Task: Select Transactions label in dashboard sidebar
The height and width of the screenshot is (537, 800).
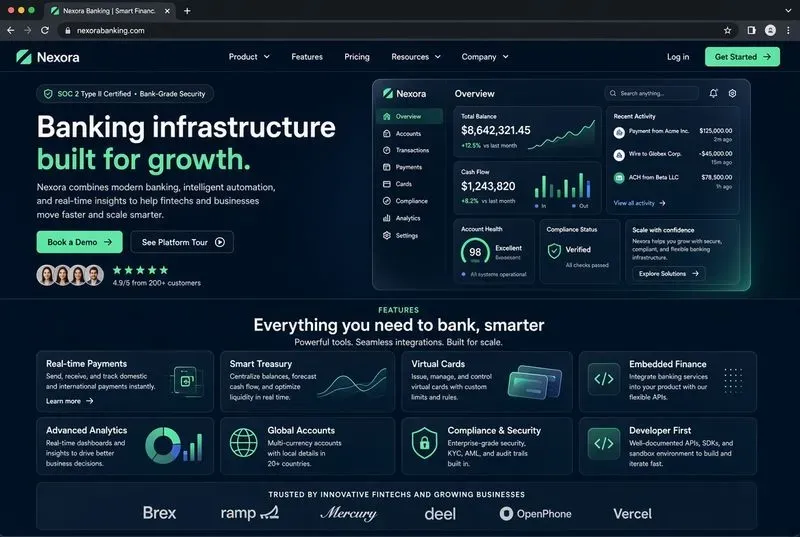Action: point(412,150)
